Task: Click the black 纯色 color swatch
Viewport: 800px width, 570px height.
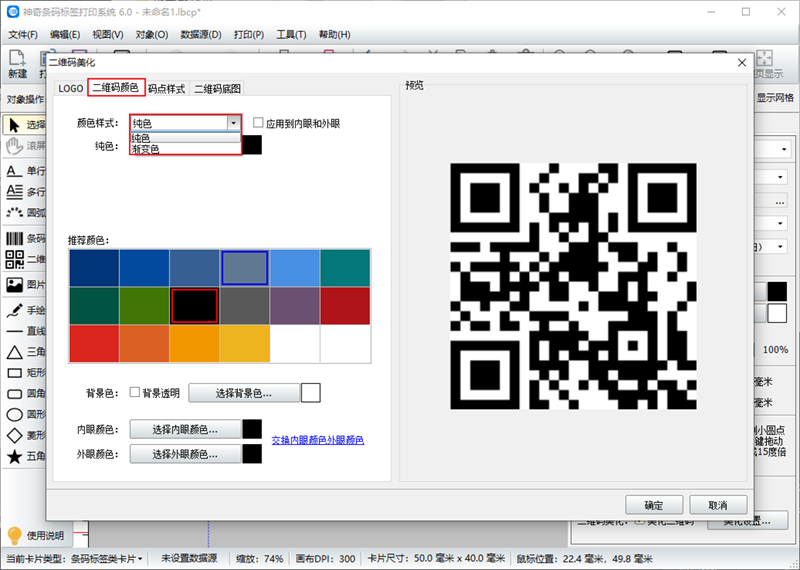Action: click(252, 145)
